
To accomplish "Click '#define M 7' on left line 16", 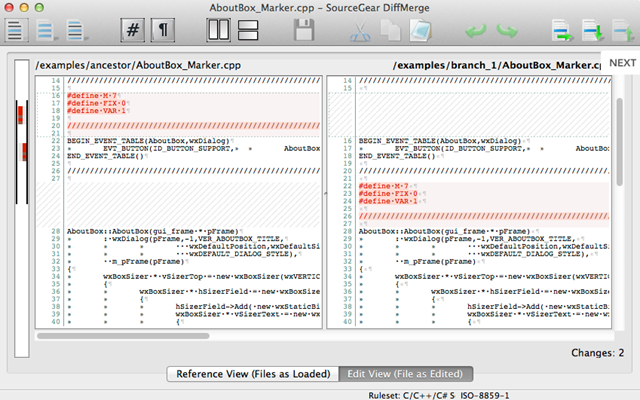I will (x=92, y=96).
